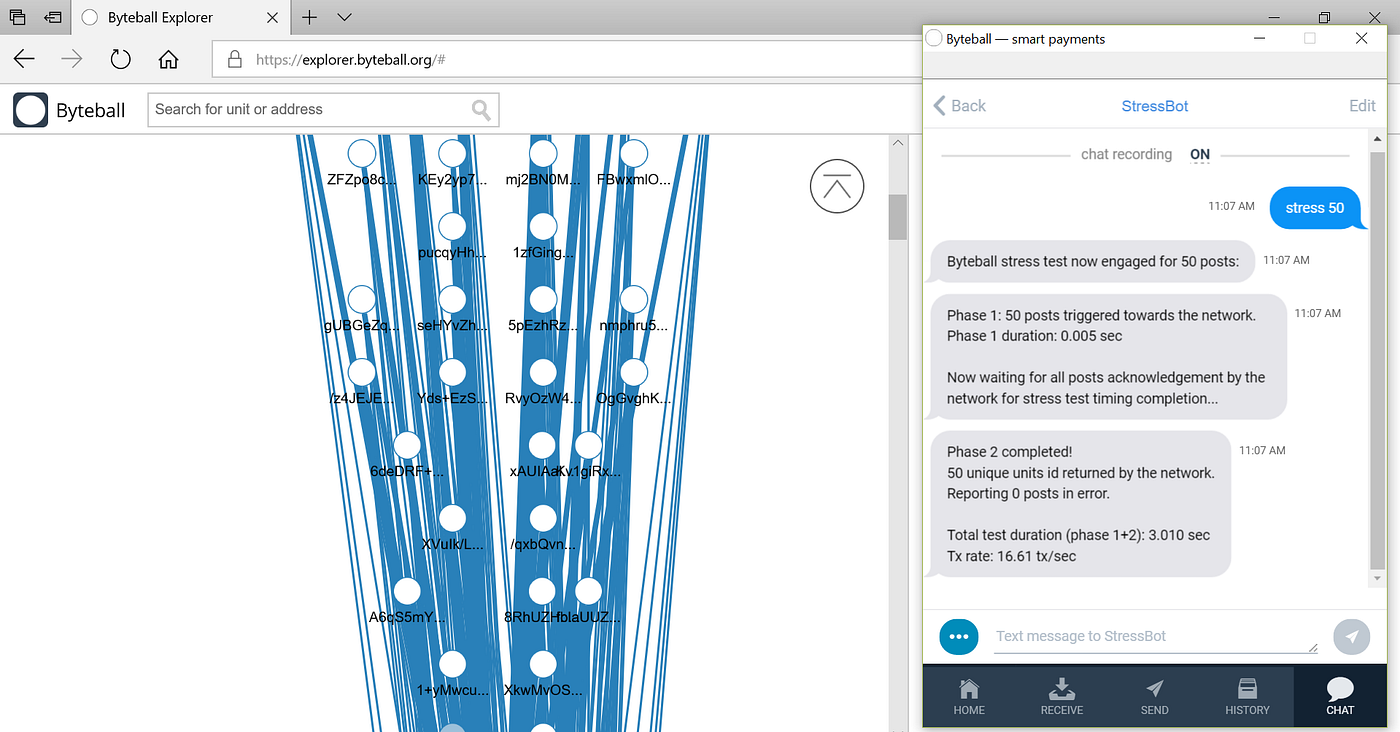Select the 1+yMwcu unit node
The height and width of the screenshot is (732, 1400).
(452, 664)
